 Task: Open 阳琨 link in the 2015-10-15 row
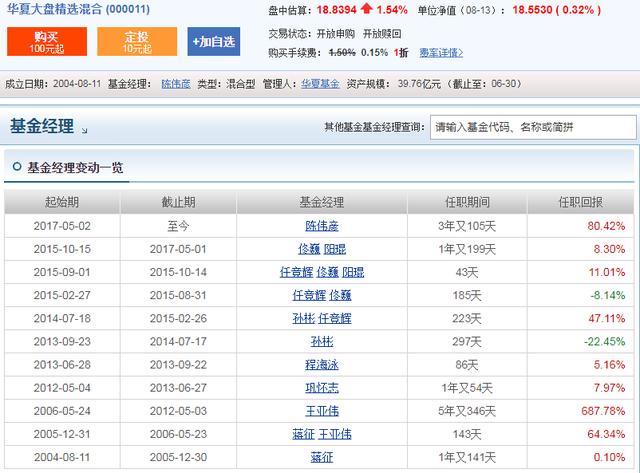pyautogui.click(x=335, y=249)
